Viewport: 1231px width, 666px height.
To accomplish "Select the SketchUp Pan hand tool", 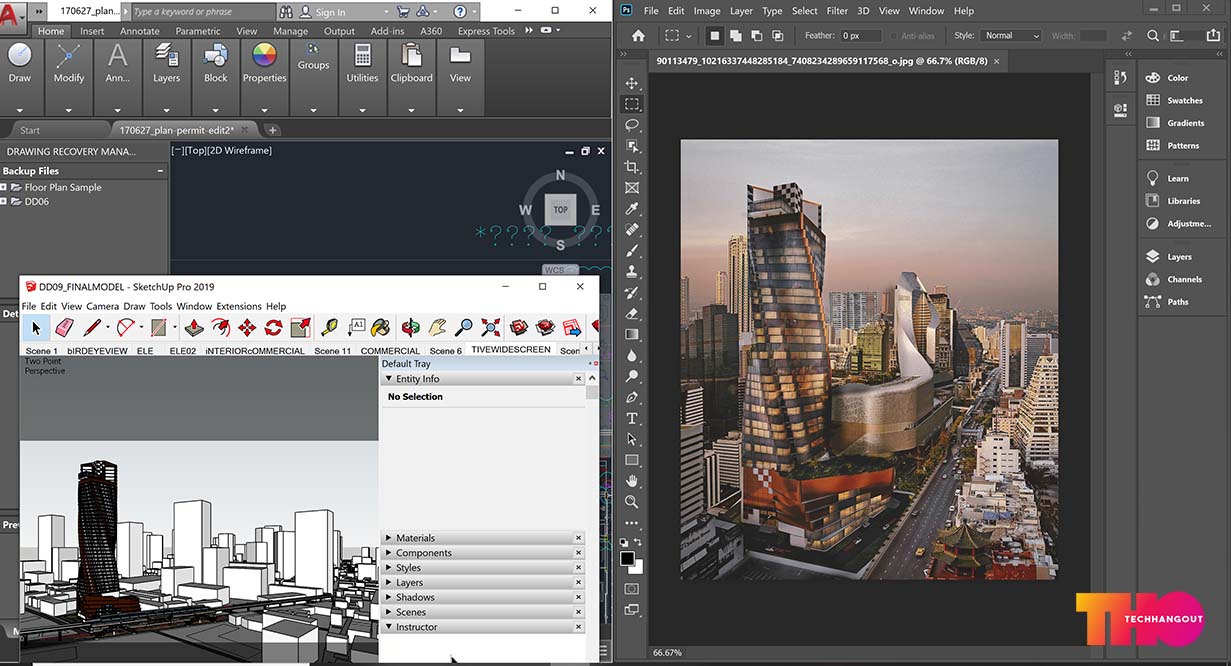I will point(437,327).
